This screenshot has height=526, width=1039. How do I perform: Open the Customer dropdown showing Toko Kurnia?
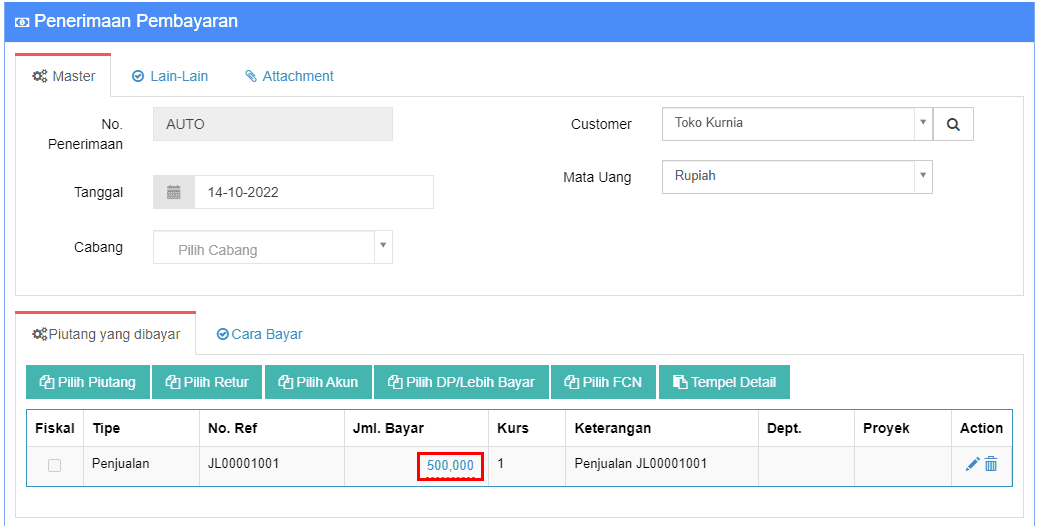[796, 124]
